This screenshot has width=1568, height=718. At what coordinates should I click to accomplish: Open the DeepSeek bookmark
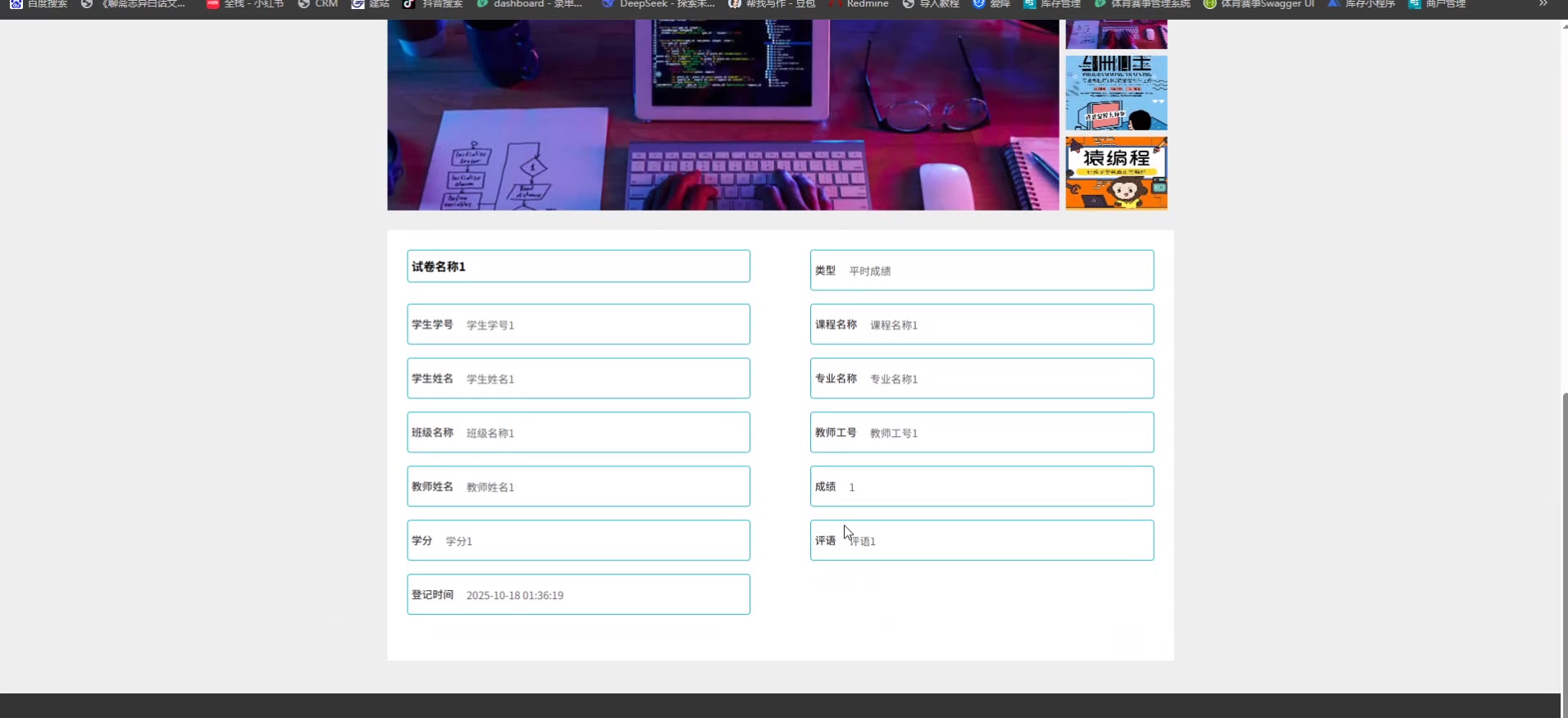point(659,4)
